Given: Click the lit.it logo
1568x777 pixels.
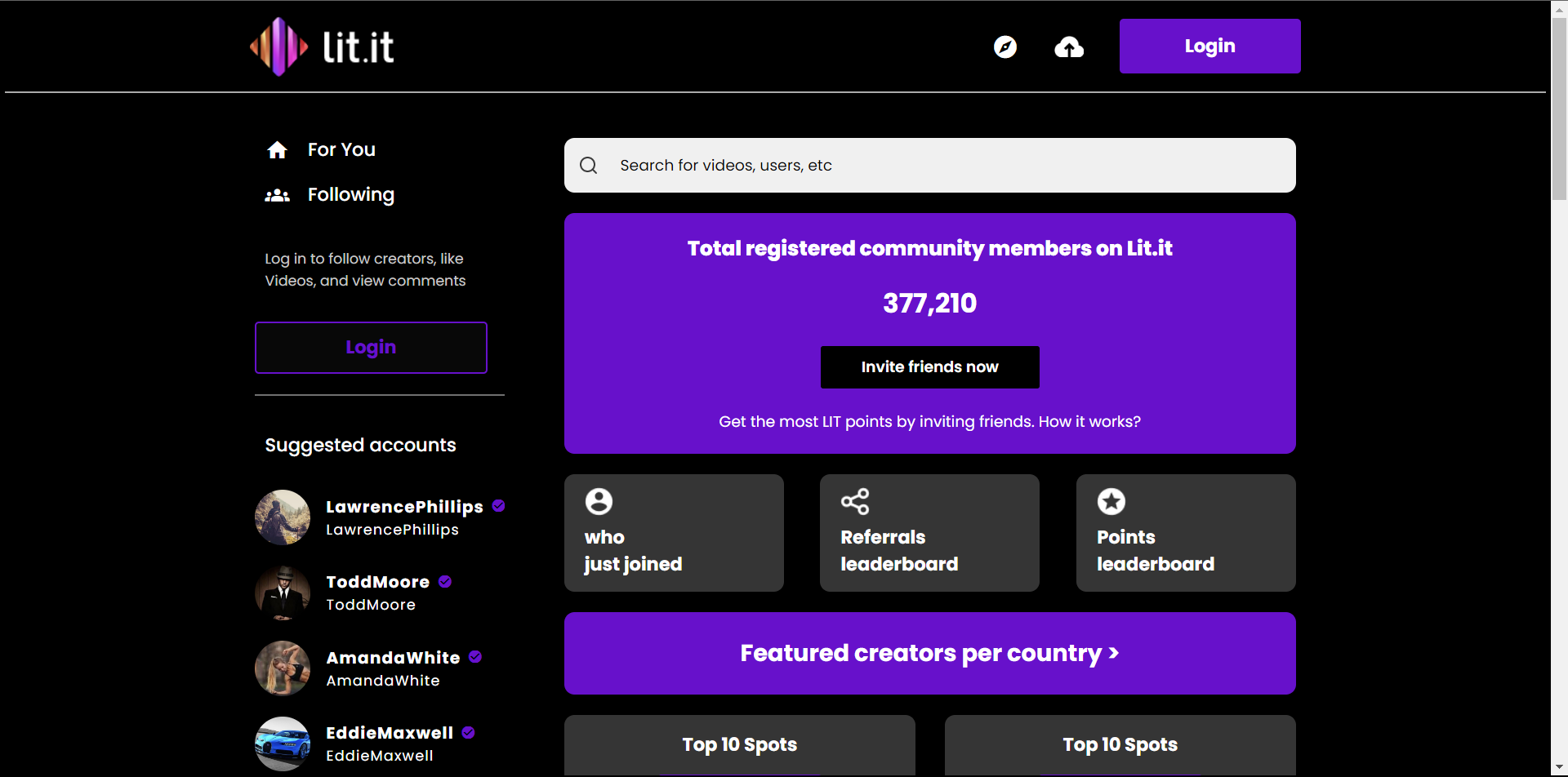Looking at the screenshot, I should click(322, 47).
